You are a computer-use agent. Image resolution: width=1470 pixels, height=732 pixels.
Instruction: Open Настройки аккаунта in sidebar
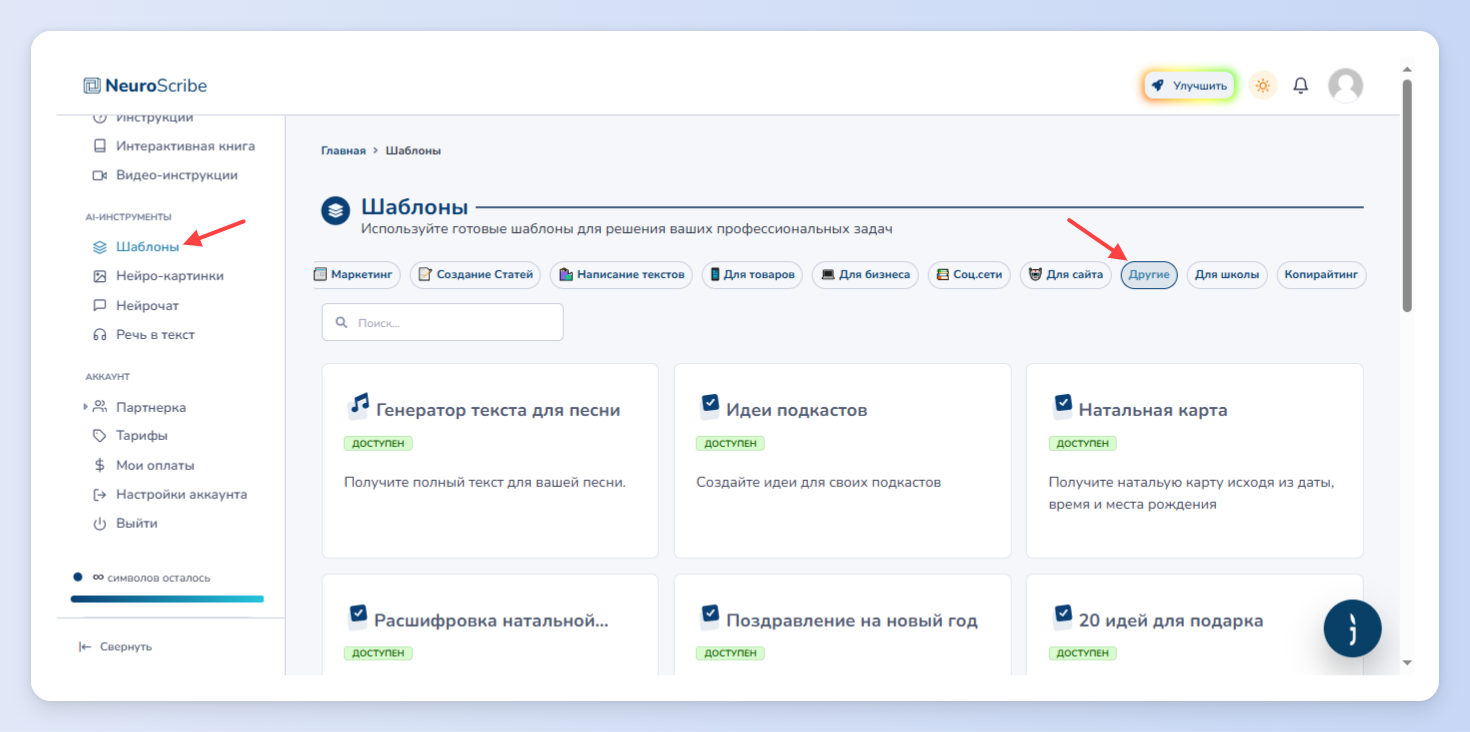(x=169, y=494)
